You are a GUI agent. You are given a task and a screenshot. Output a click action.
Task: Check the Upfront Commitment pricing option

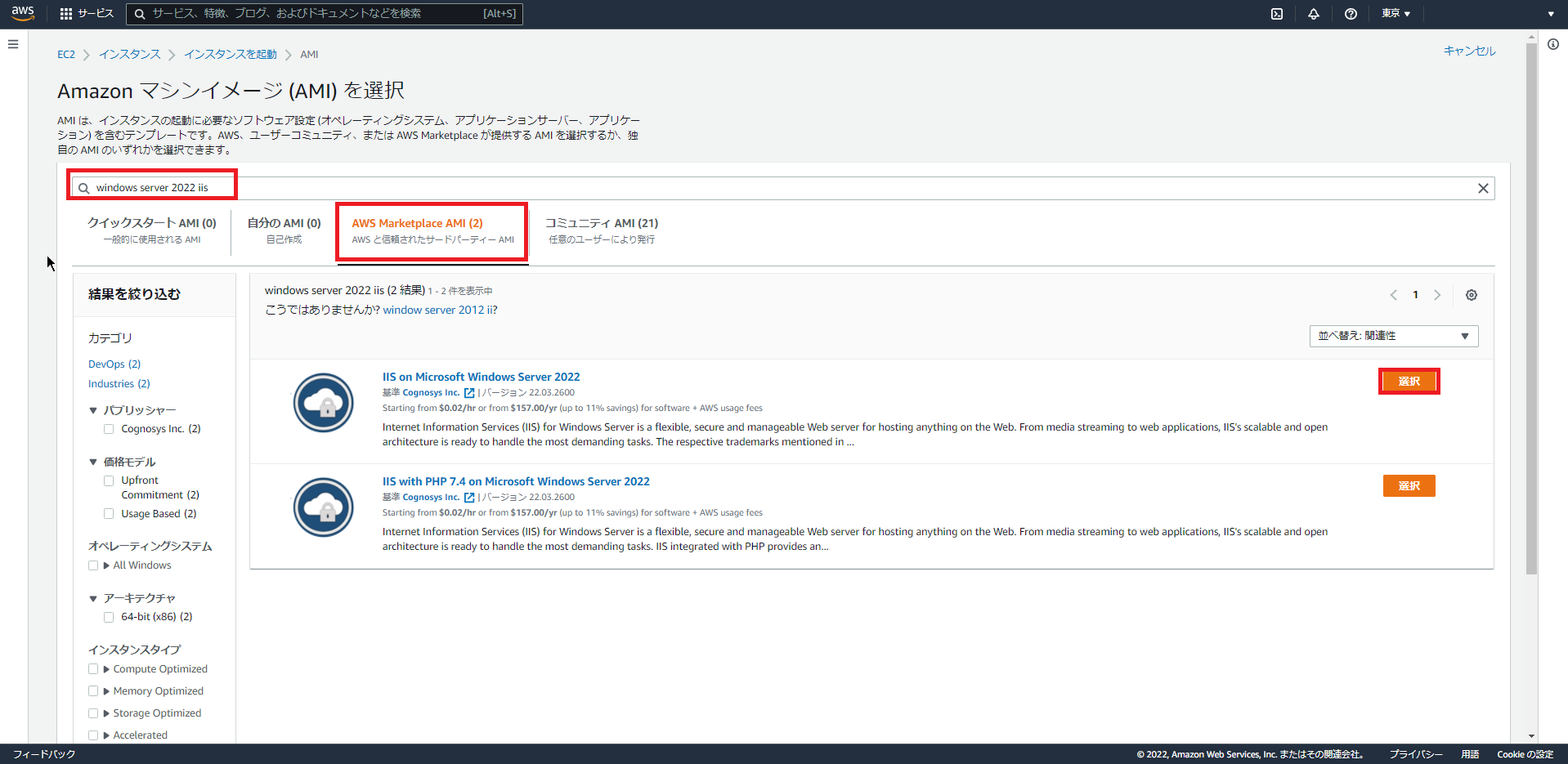pos(109,480)
